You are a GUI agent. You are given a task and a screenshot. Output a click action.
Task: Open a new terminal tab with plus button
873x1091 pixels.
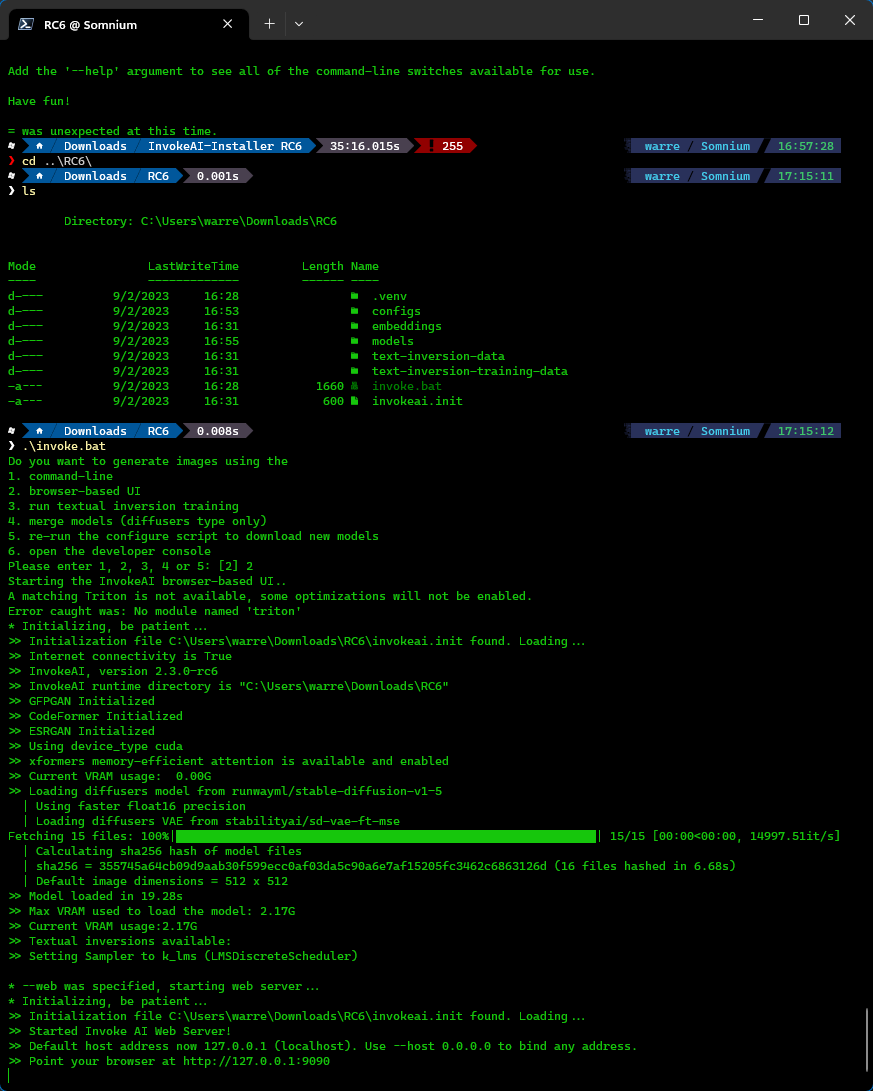269,24
